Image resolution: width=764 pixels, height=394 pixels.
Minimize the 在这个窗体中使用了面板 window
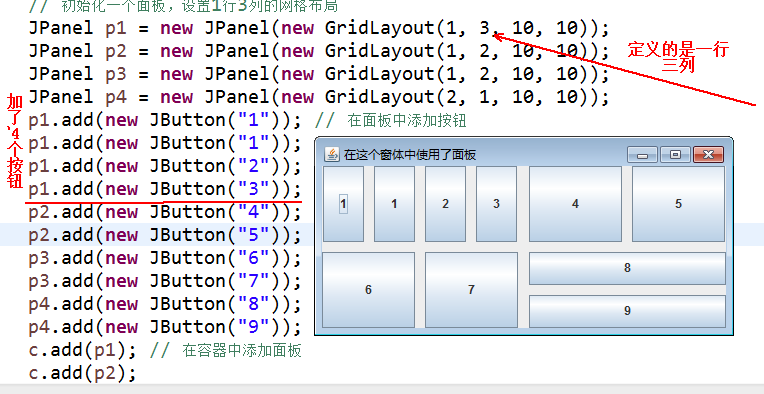click(x=642, y=154)
